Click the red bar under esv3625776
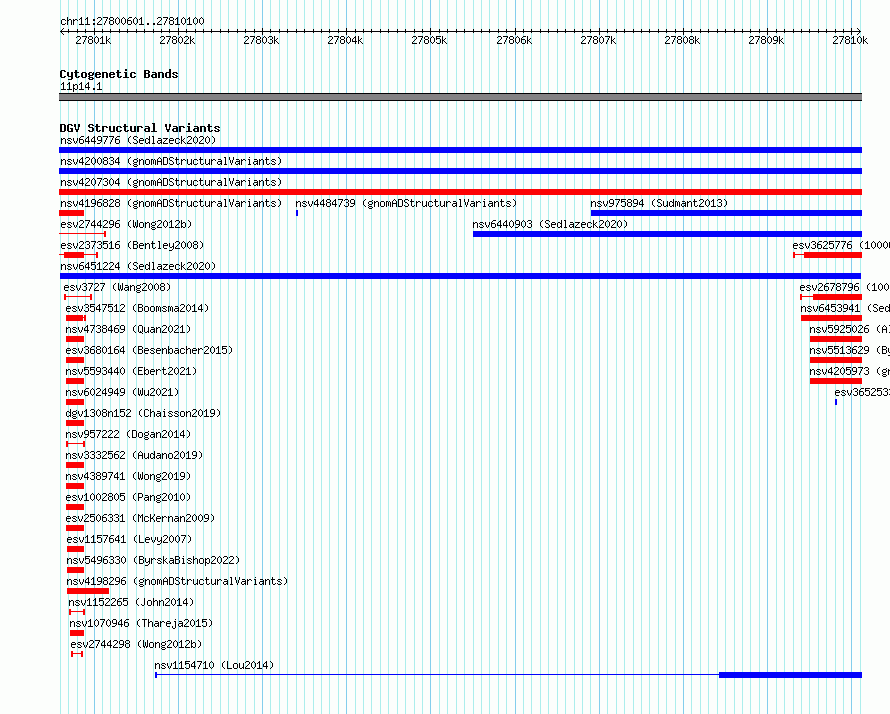Viewport: 890px width, 714px height. tap(833, 255)
